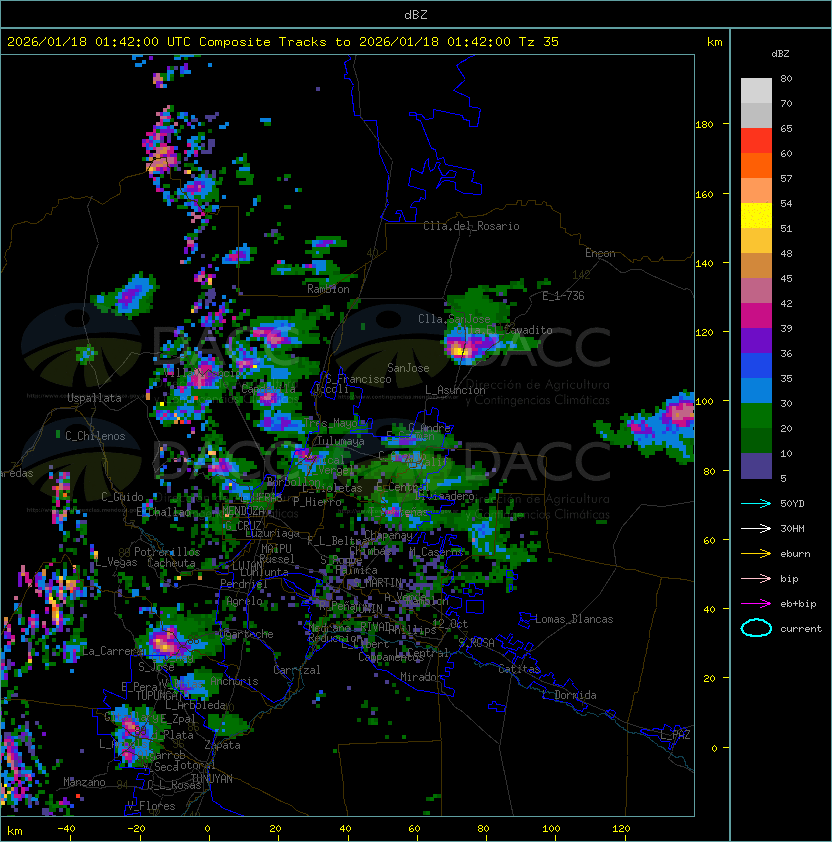Click the 'Tulumaya' map label

(341, 441)
